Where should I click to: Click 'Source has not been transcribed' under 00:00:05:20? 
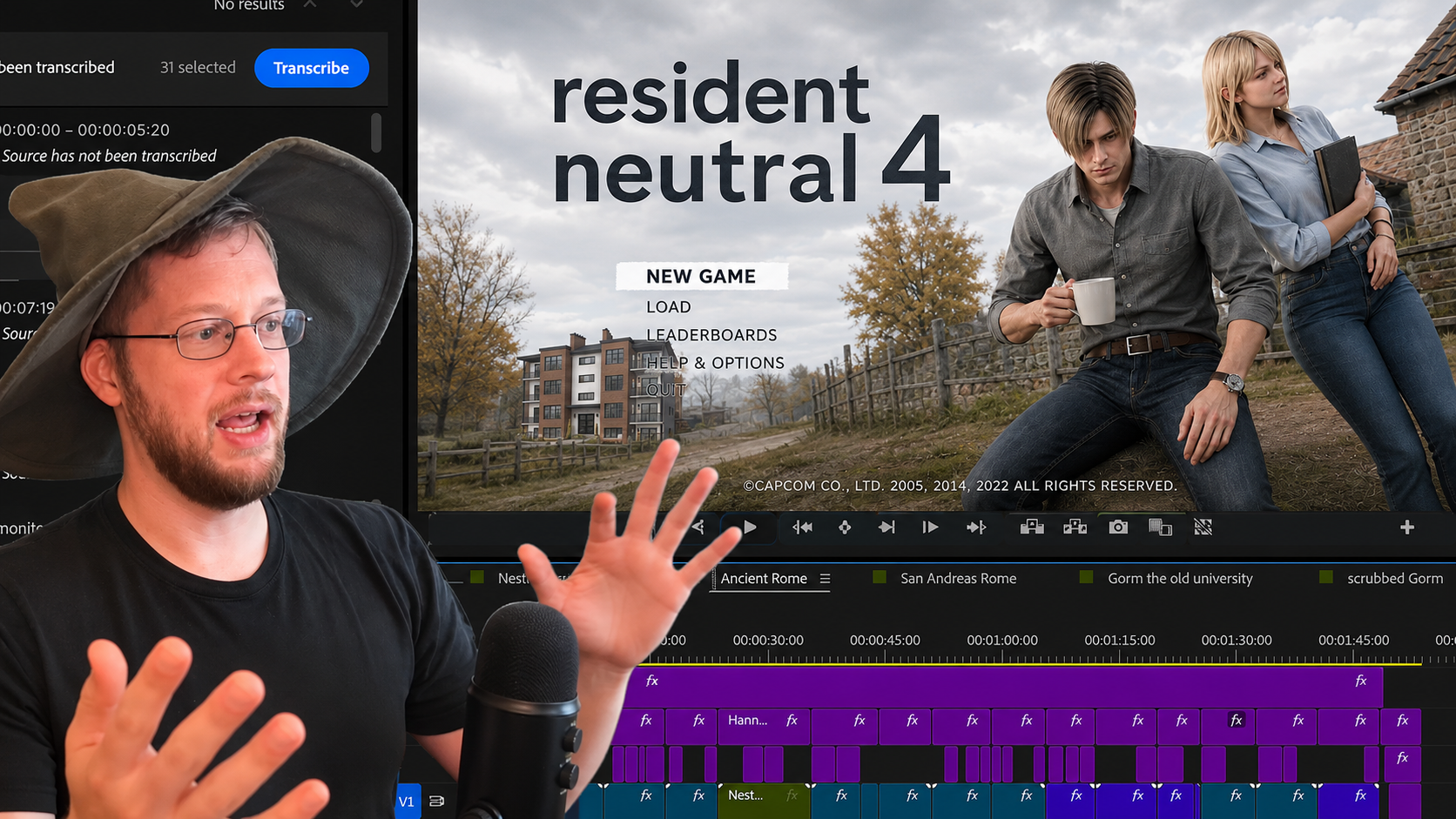coord(109,156)
